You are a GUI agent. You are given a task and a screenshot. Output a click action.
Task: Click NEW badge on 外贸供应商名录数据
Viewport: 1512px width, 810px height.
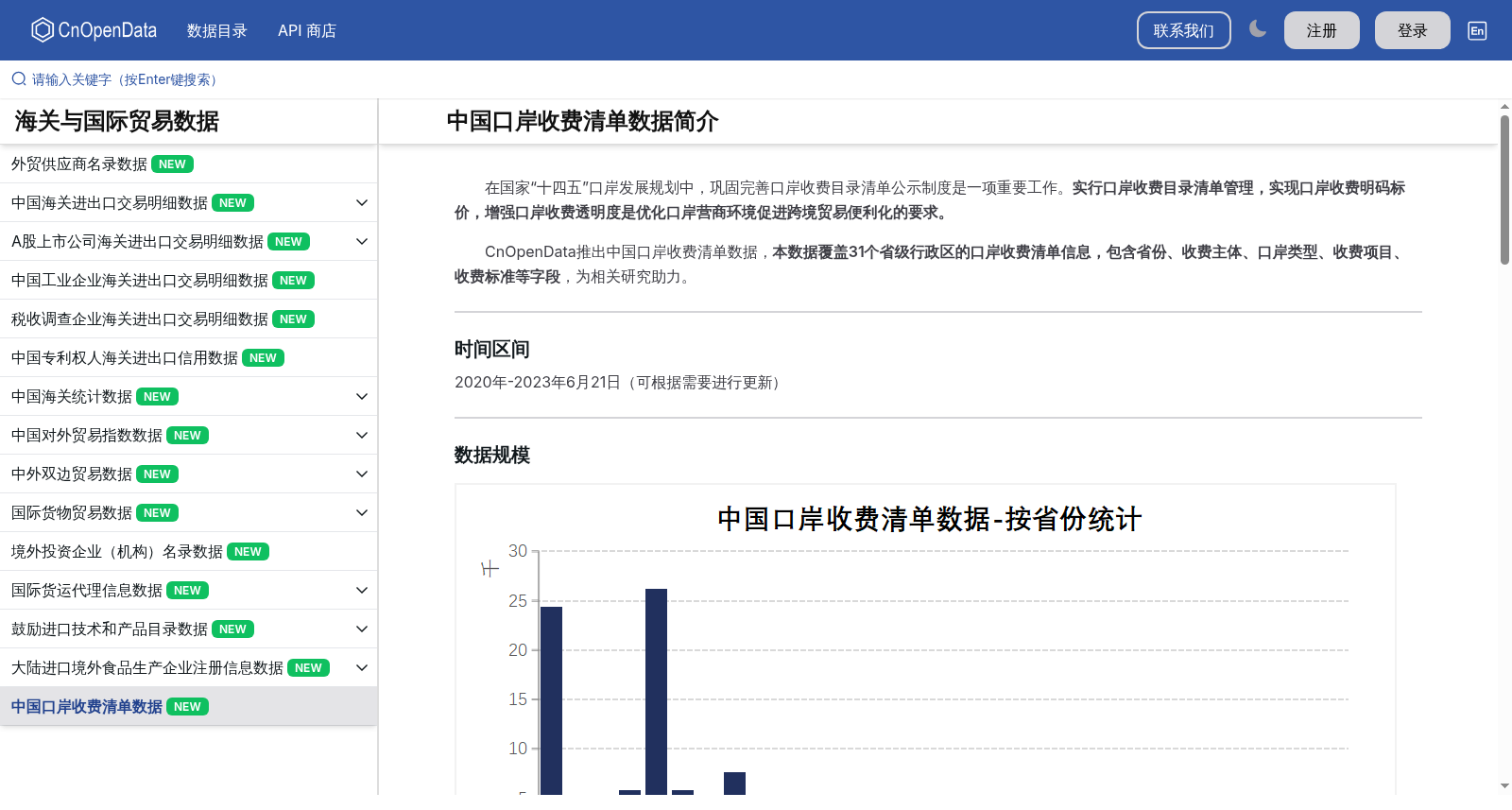[x=172, y=164]
